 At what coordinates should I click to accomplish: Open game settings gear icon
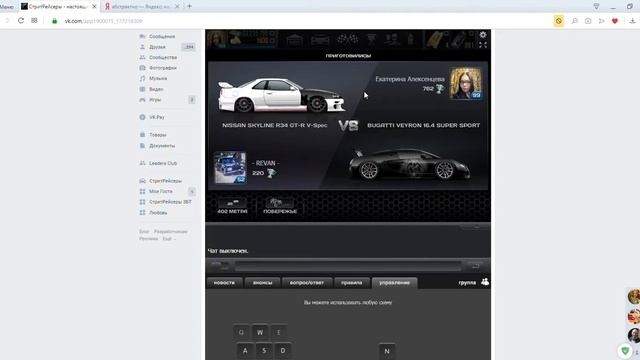pos(483,35)
